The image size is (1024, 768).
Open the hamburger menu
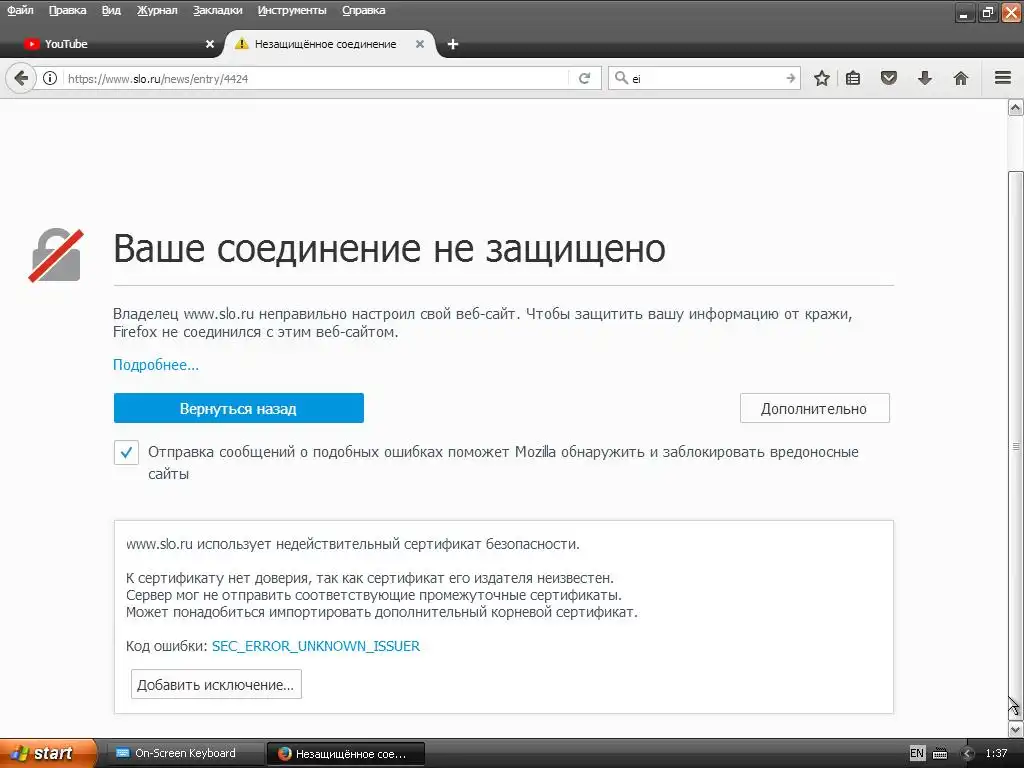click(1003, 78)
